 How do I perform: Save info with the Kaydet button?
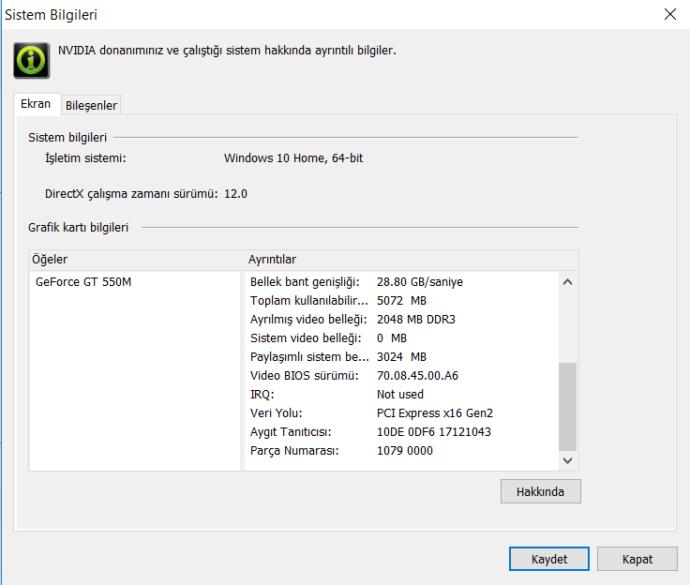549,559
